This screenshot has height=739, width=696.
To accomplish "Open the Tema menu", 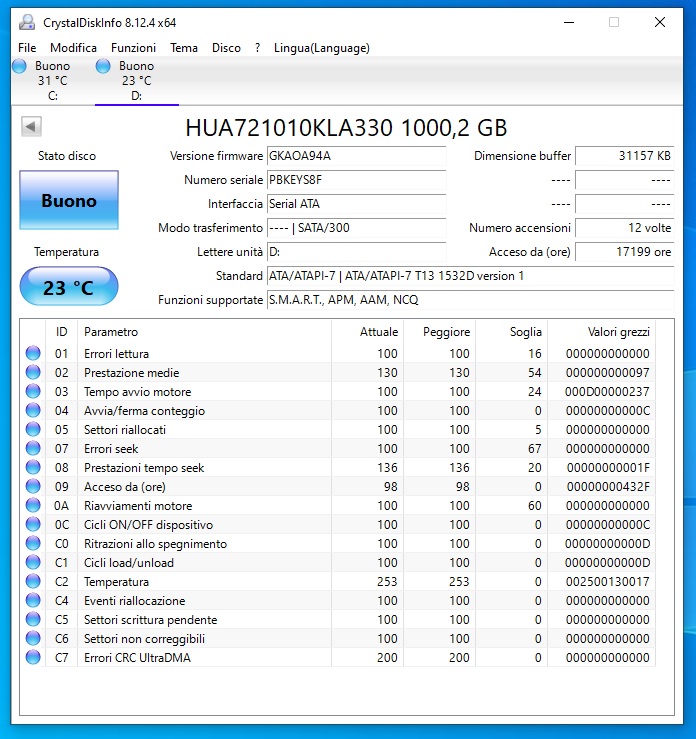I will pyautogui.click(x=184, y=48).
